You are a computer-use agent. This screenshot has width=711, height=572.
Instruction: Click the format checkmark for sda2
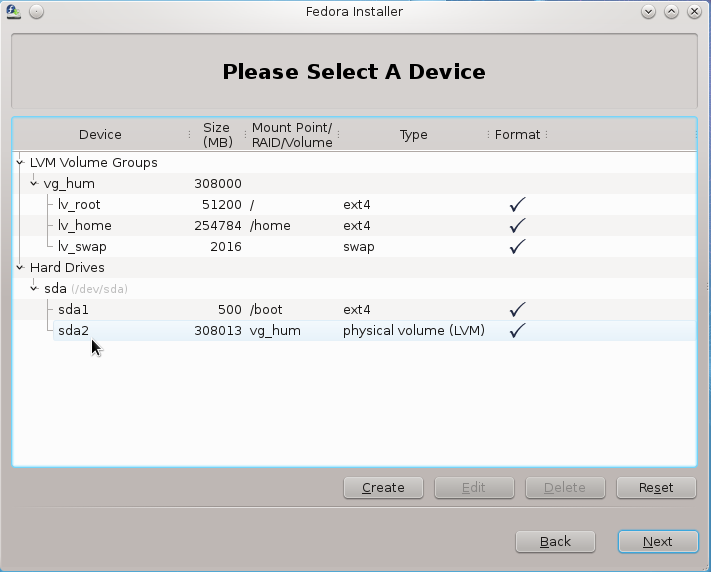click(517, 330)
